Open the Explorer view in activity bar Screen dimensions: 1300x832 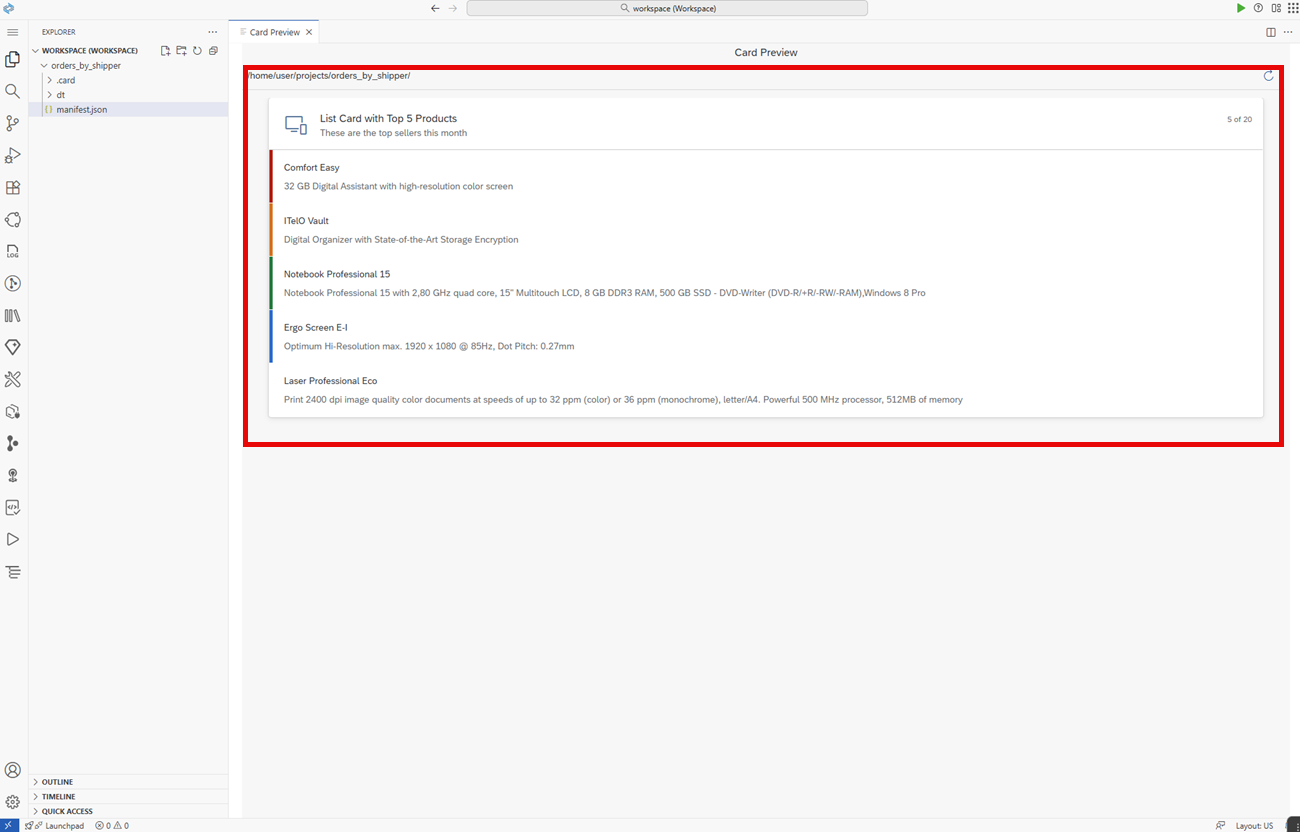[x=13, y=59]
